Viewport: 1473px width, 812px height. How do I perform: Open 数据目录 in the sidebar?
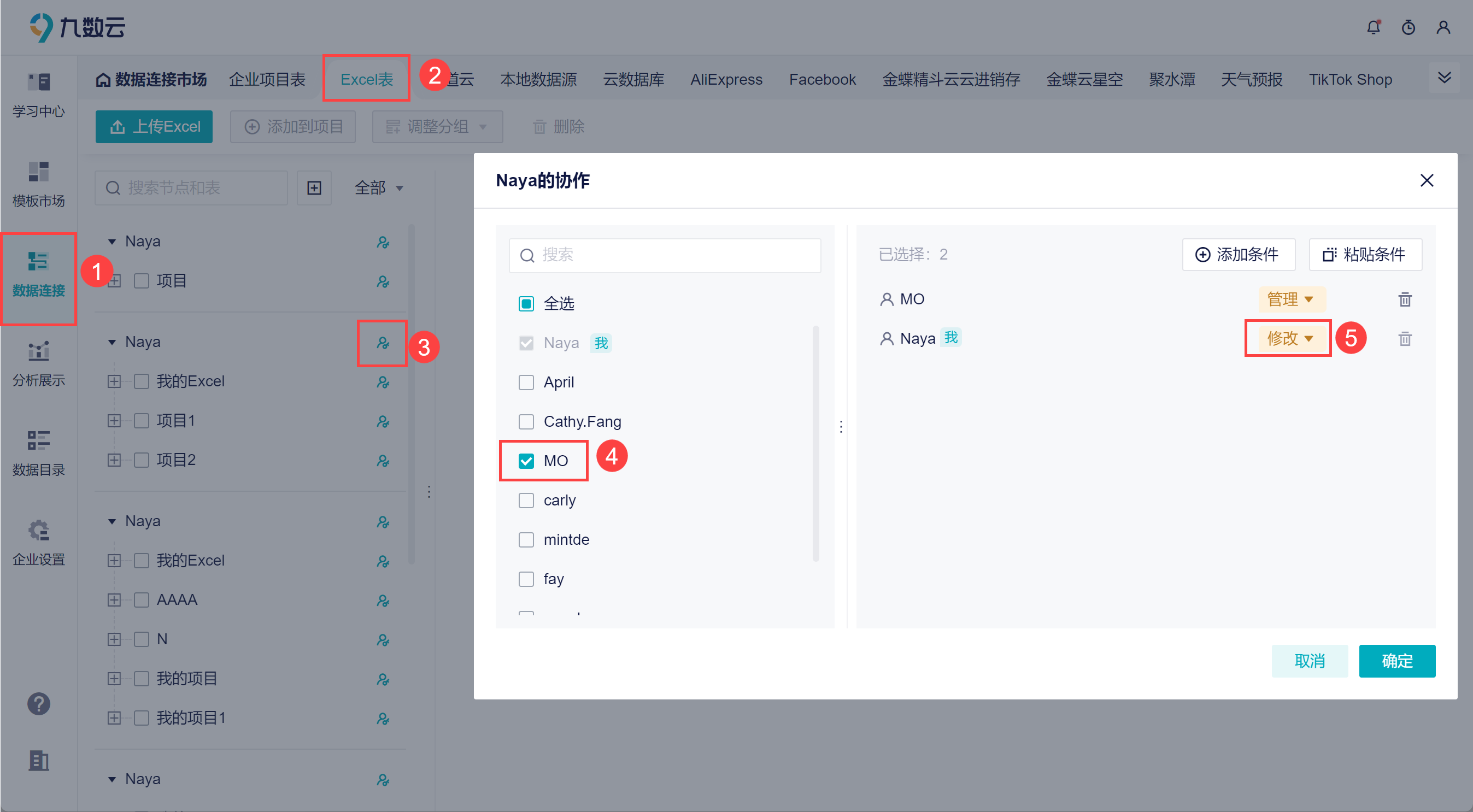point(38,454)
